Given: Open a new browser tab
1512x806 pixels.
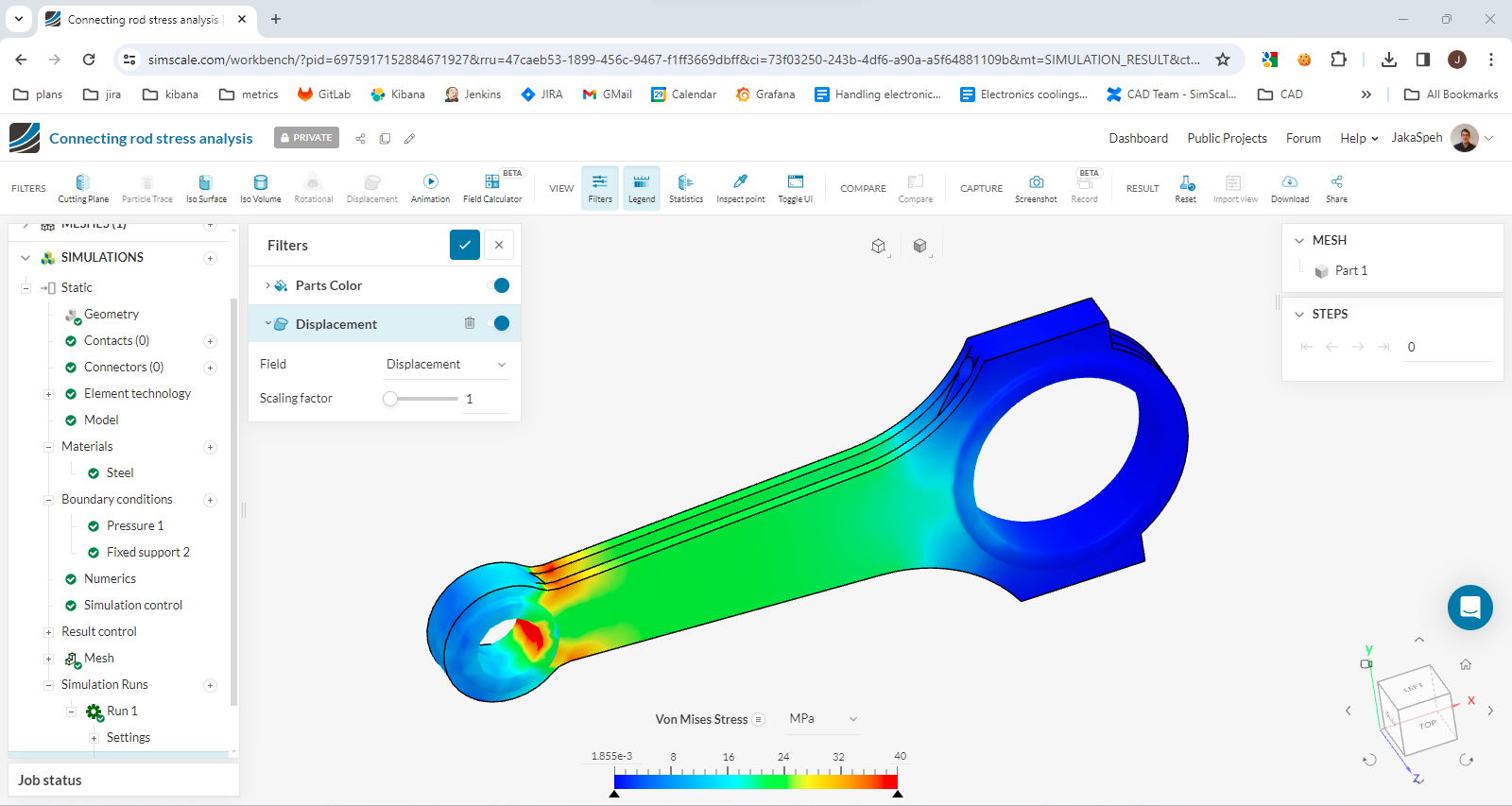Looking at the screenshot, I should tap(276, 19).
